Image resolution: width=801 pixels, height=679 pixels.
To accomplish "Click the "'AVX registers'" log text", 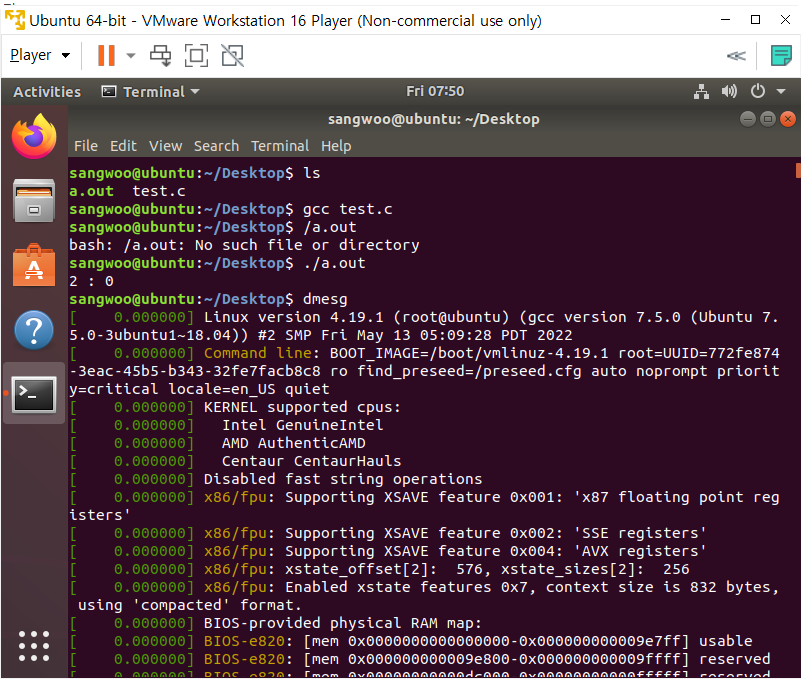I will [x=640, y=551].
